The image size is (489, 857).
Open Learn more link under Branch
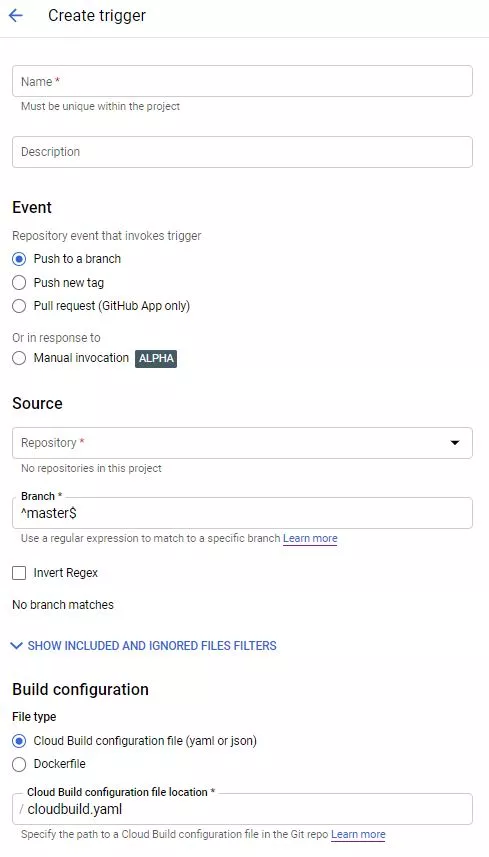coord(310,538)
